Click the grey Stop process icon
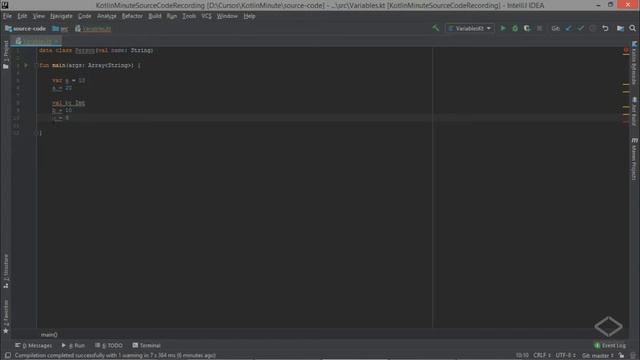Viewport: 640px width, 360px height. pos(539,28)
